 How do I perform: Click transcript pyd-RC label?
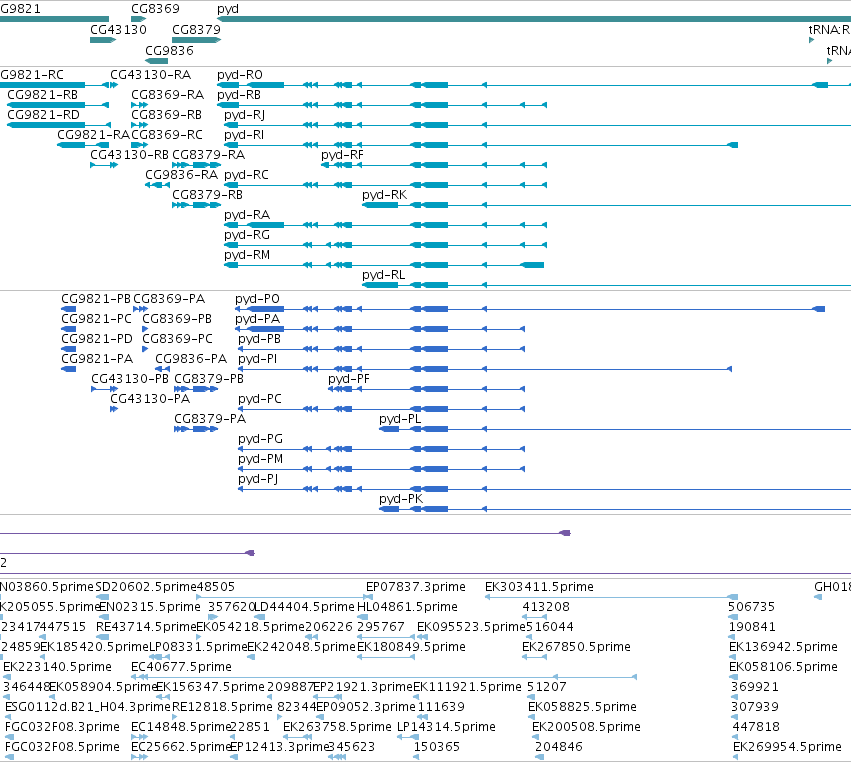[x=246, y=175]
